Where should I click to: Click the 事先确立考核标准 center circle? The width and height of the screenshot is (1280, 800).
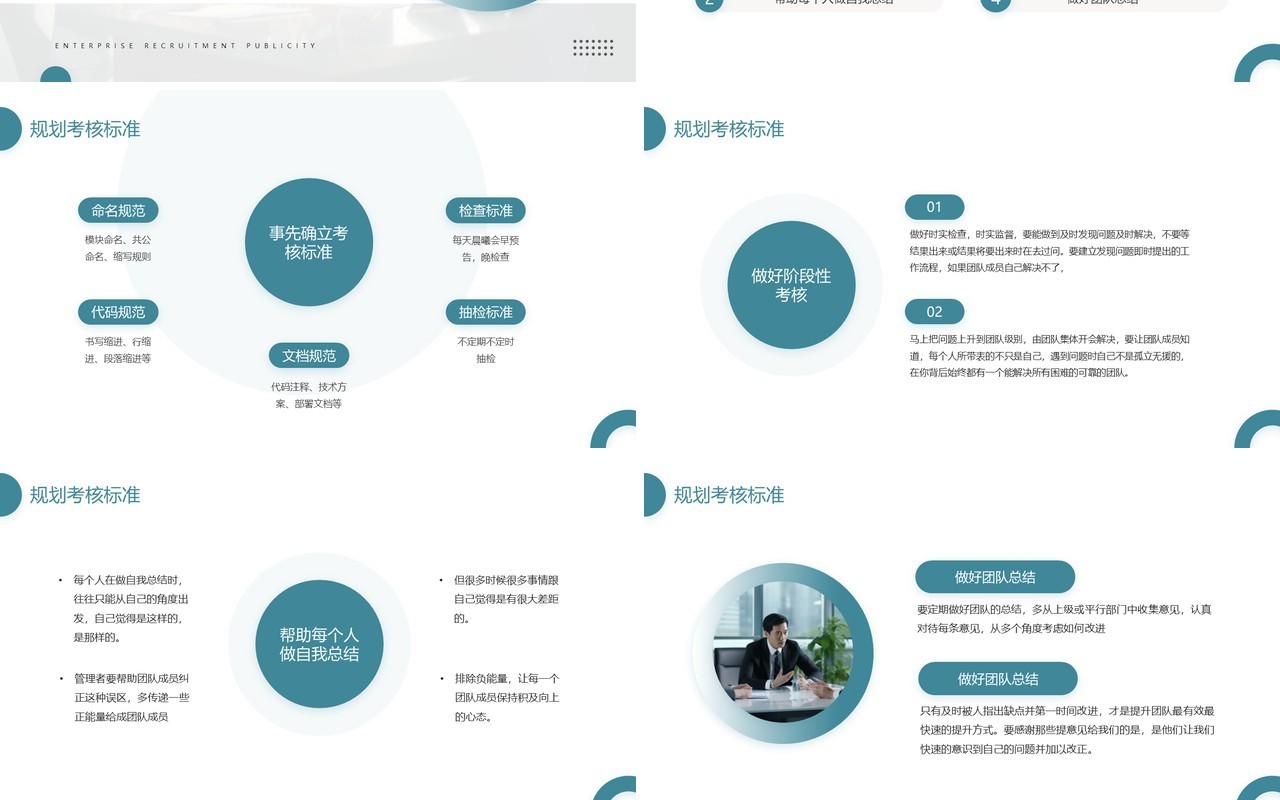(309, 242)
